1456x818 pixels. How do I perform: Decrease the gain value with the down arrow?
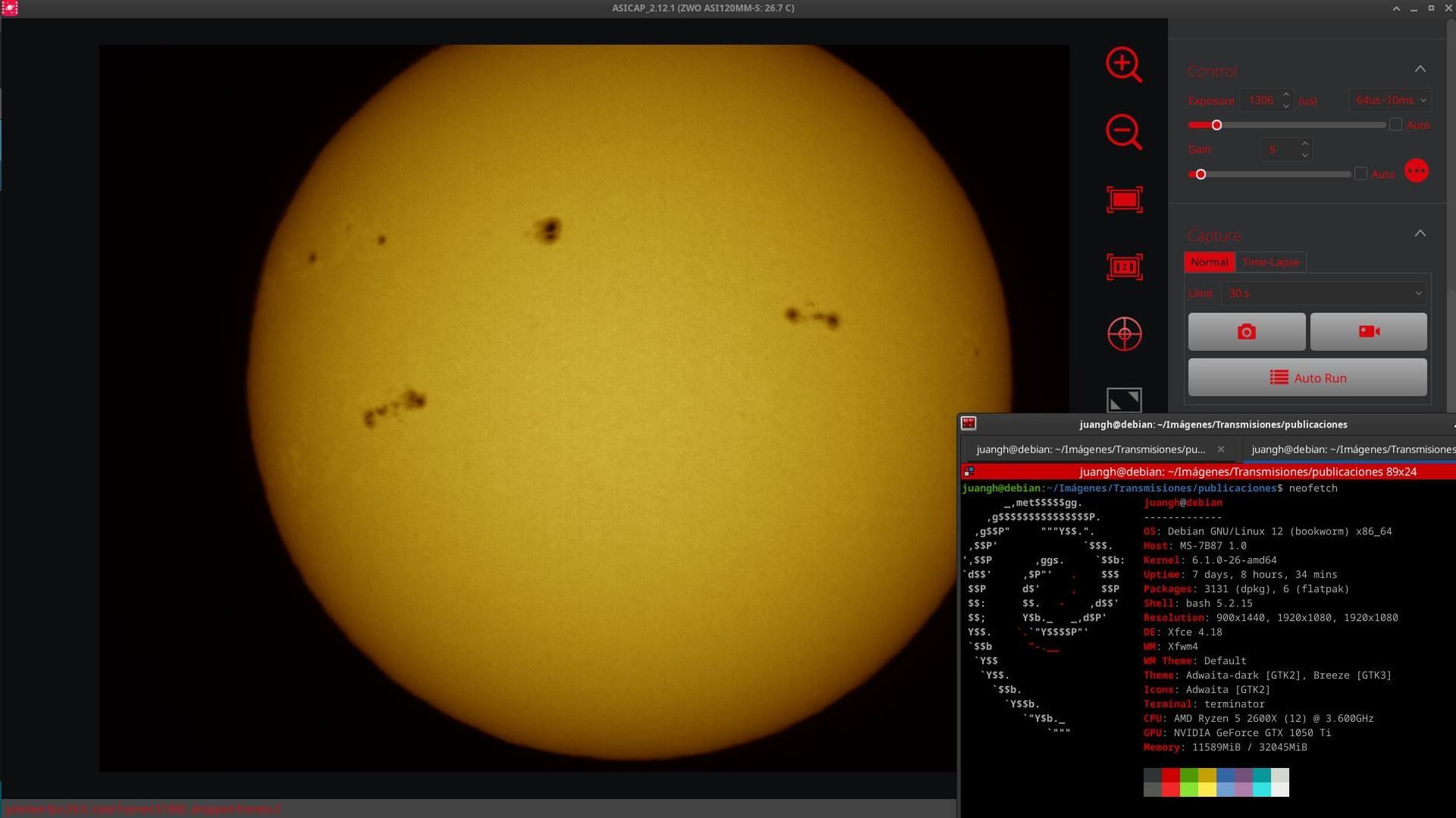1304,155
